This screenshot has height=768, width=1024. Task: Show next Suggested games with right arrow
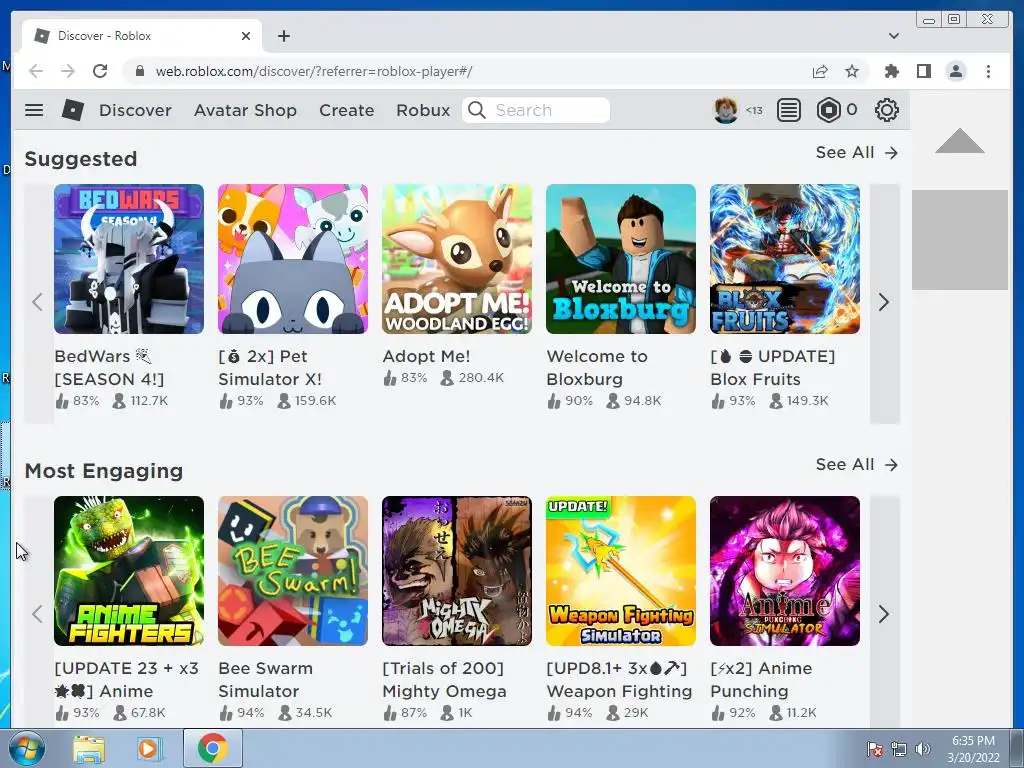coord(884,302)
